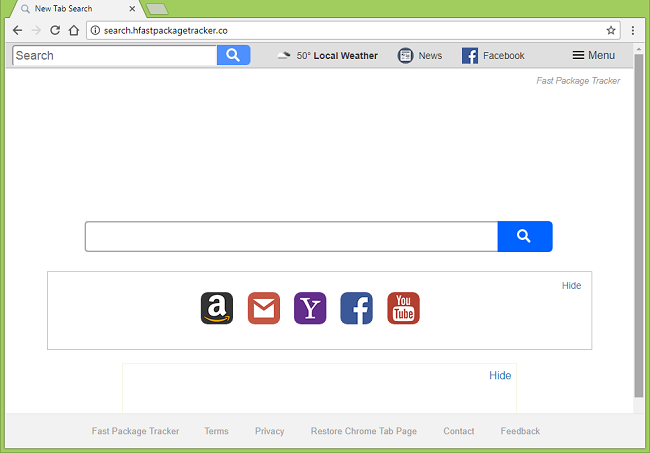Hide the shortcut icons panel
Viewport: 650px width, 453px height.
(x=571, y=286)
